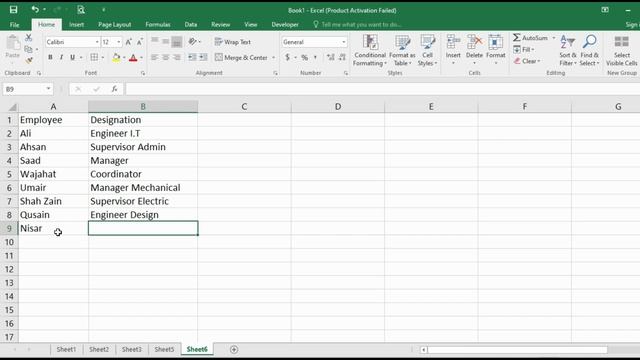
Task: Switch to Sheet1 tab
Action: tap(66, 349)
